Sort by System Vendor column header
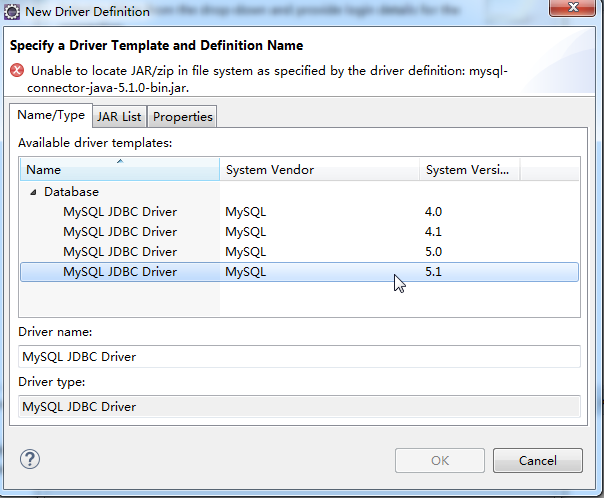This screenshot has width=604, height=498. click(x=319, y=169)
